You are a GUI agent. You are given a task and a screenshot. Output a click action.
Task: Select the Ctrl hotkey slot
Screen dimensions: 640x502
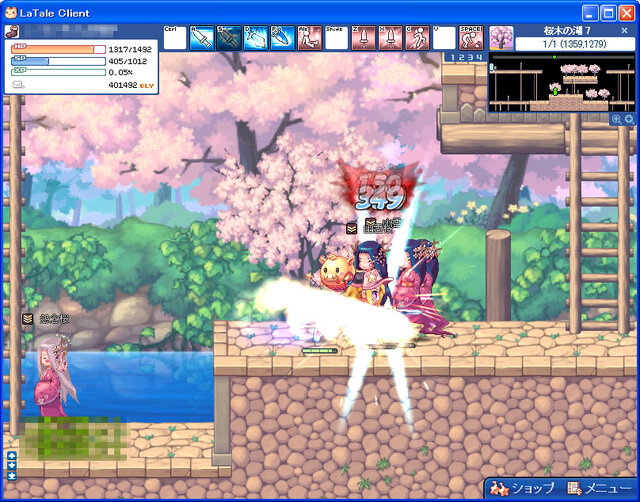[x=175, y=37]
